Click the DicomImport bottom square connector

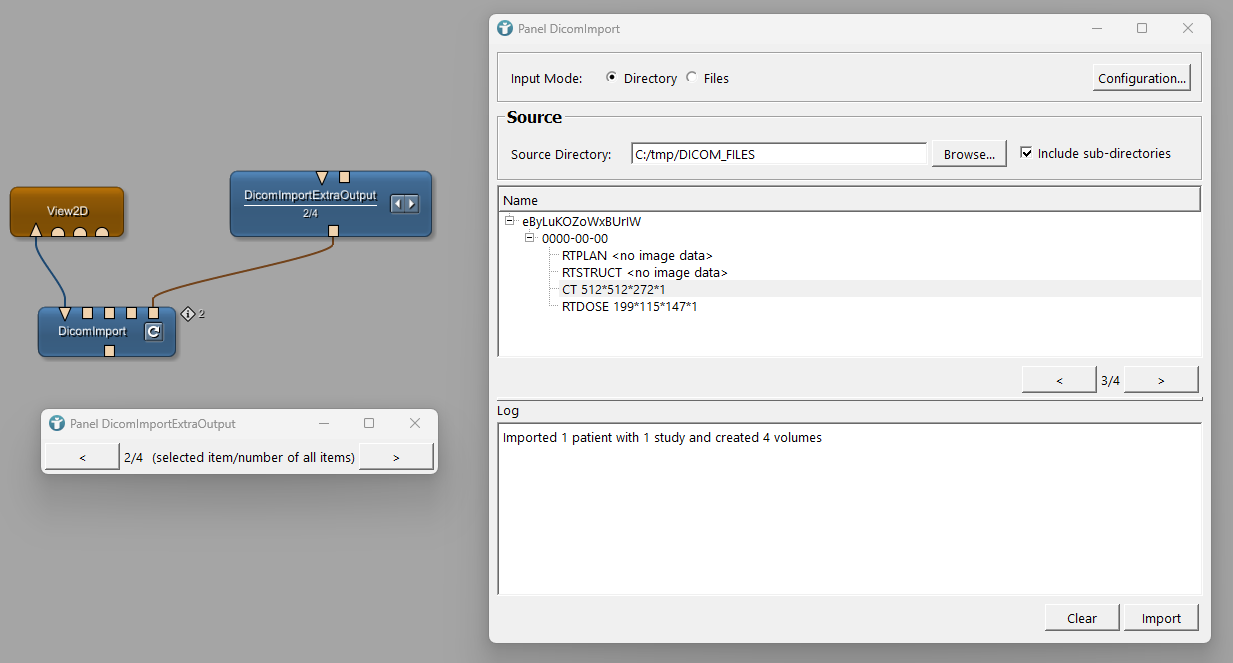(109, 351)
